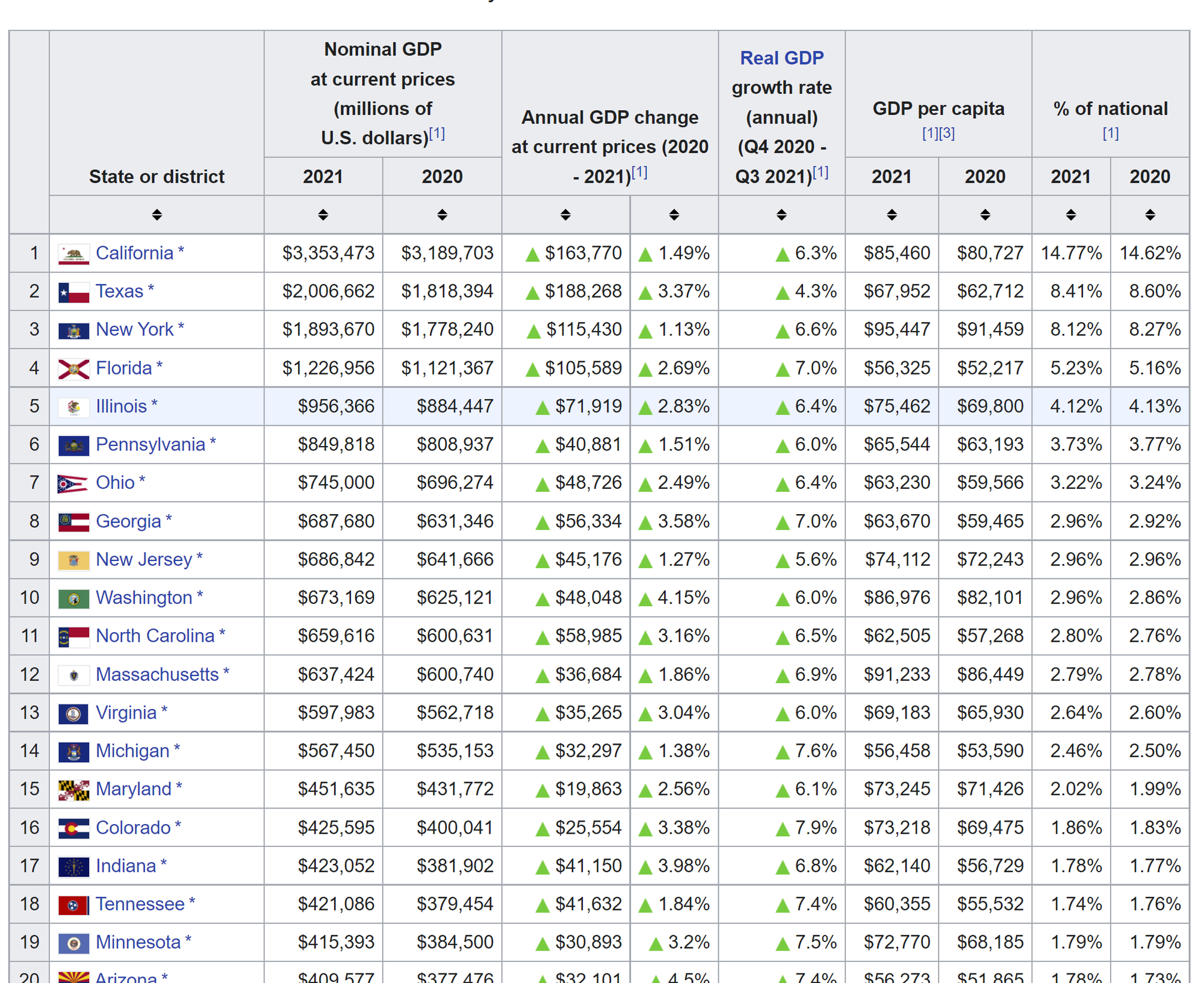Sort by 2020 percent of national
The height and width of the screenshot is (983, 1204).
pos(1150,215)
